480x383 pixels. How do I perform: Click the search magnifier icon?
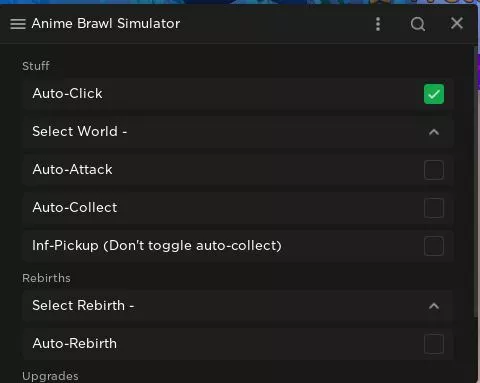point(418,24)
